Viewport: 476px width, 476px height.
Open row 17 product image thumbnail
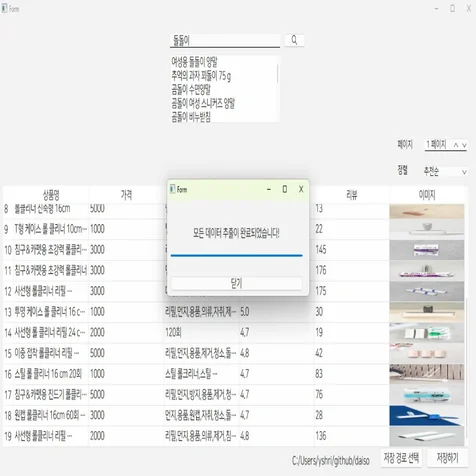pyautogui.click(x=427, y=394)
